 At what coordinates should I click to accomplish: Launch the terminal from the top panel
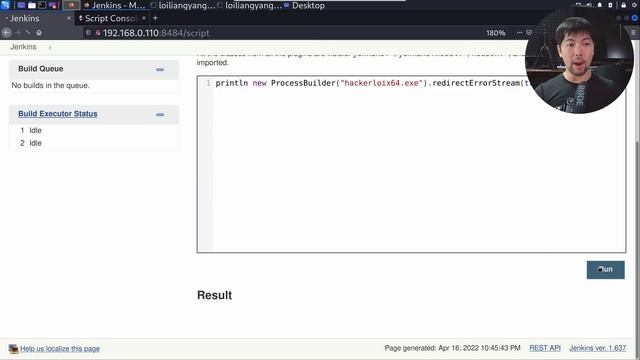(42, 5)
